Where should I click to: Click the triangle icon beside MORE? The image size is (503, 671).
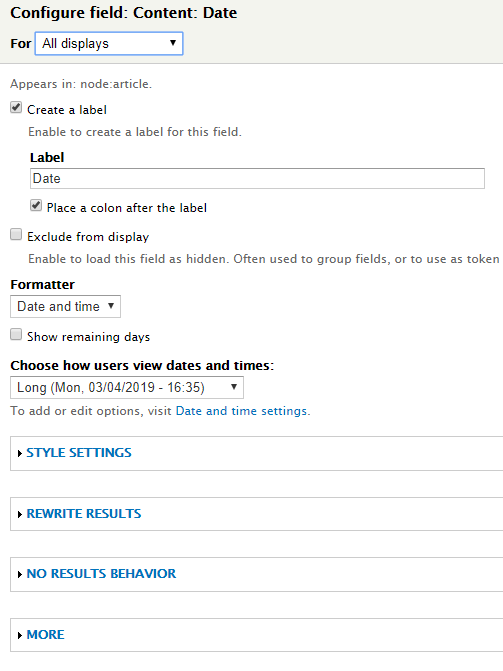pos(20,635)
